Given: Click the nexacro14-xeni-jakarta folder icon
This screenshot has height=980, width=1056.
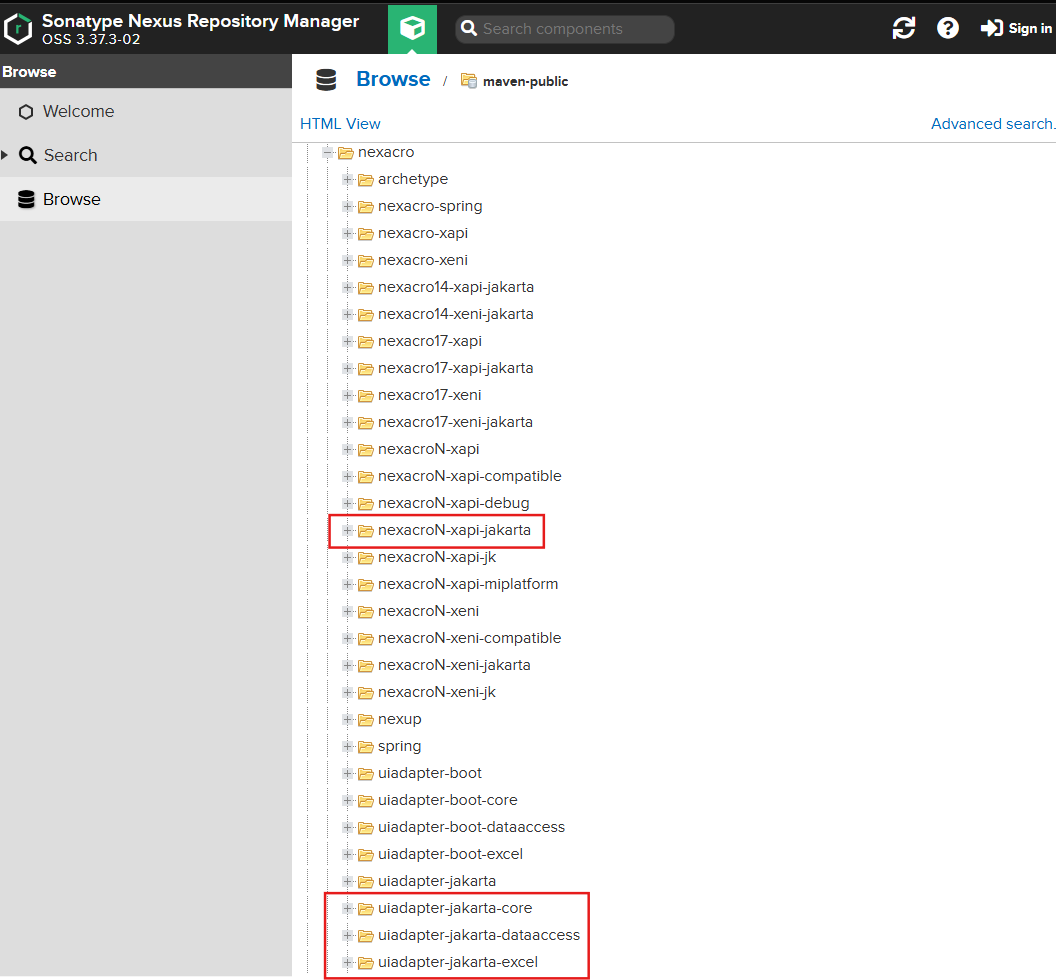Looking at the screenshot, I should (366, 315).
